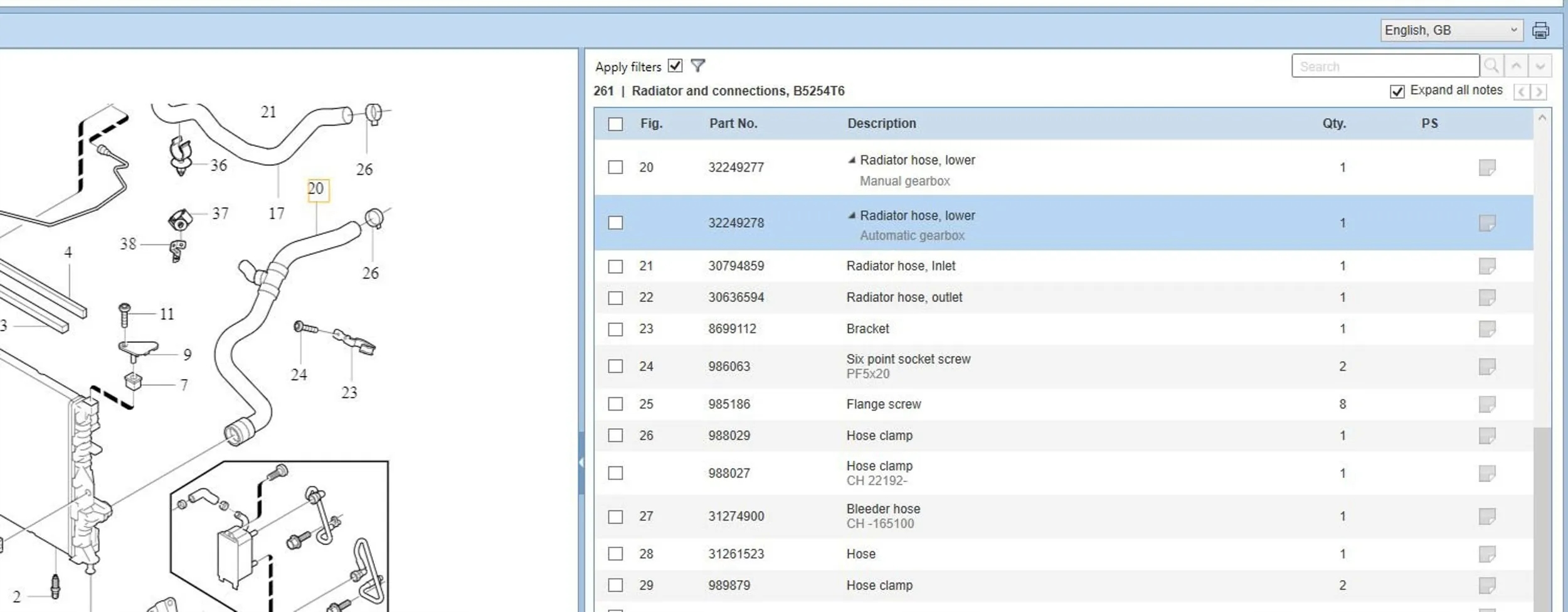Open note icon for Bracket row
This screenshot has height=612, width=1568.
point(1487,329)
